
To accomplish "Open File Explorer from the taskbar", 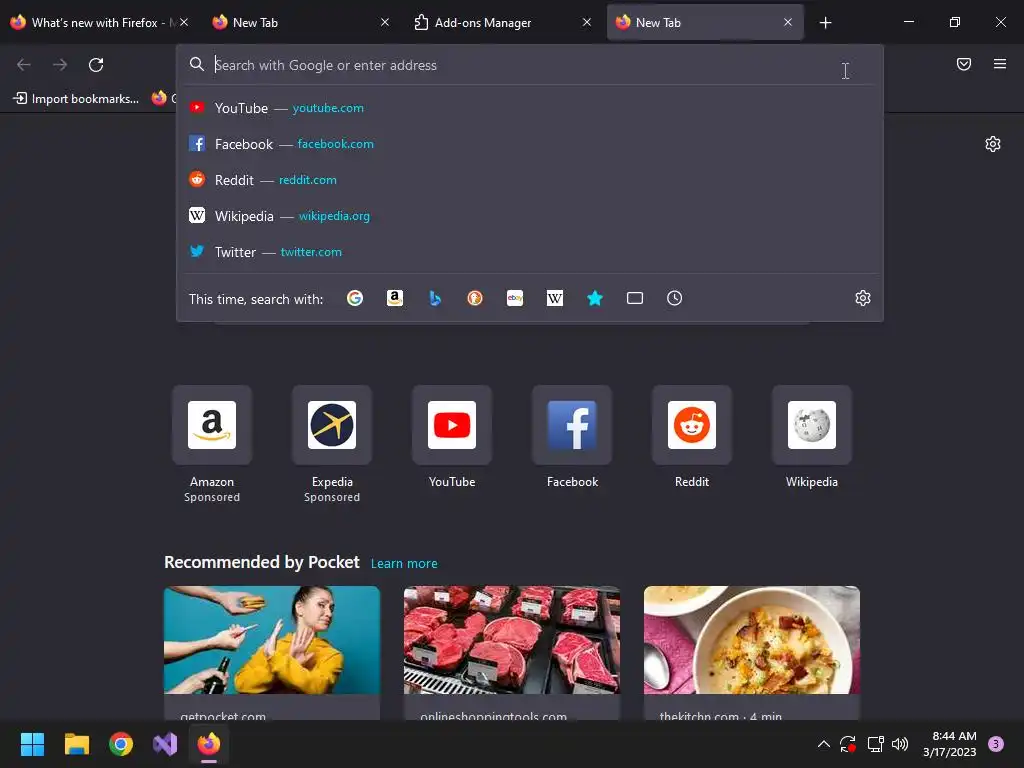I will (x=76, y=744).
